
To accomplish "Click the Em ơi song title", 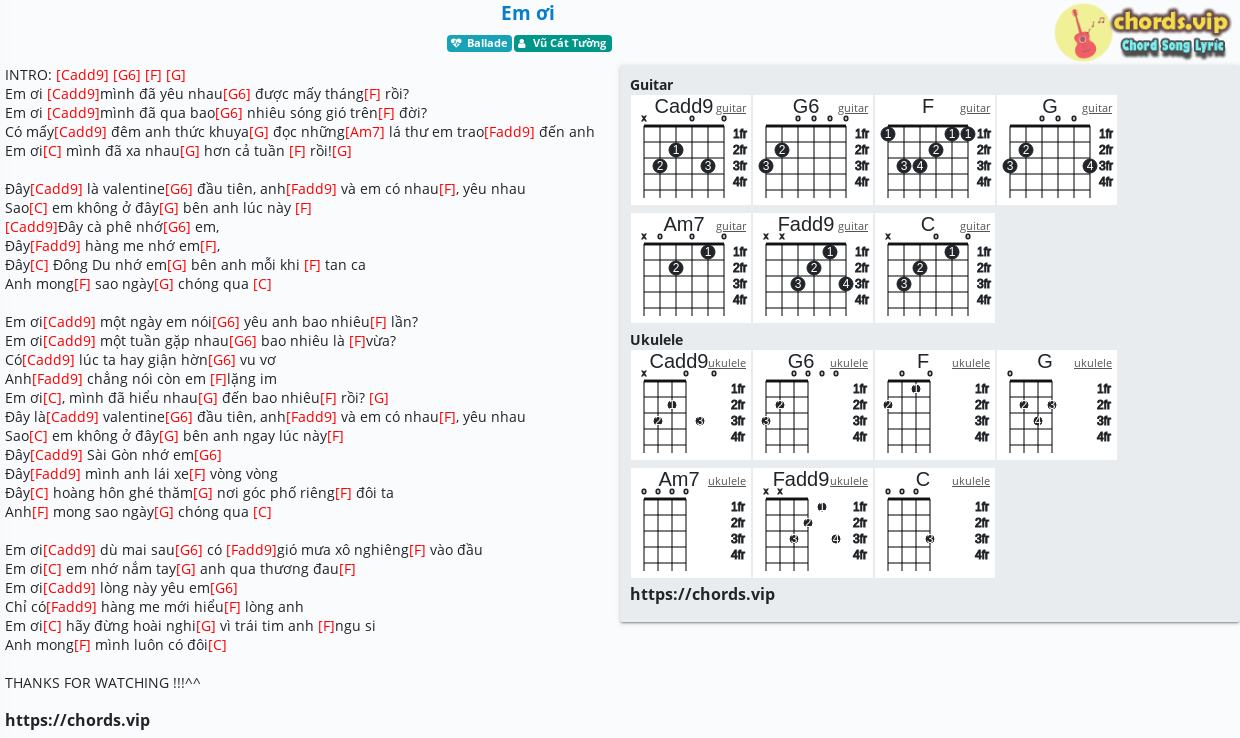I will pyautogui.click(x=528, y=13).
